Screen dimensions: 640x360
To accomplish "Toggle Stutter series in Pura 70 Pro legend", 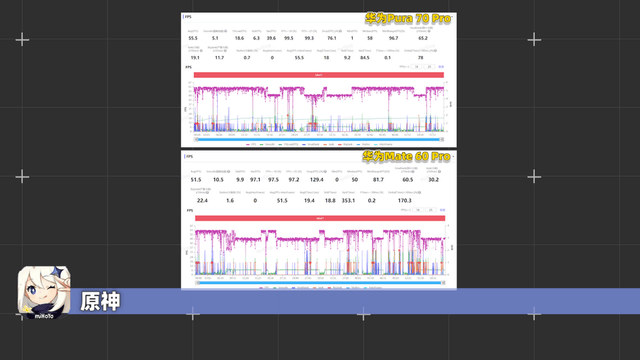I will click(x=363, y=144).
